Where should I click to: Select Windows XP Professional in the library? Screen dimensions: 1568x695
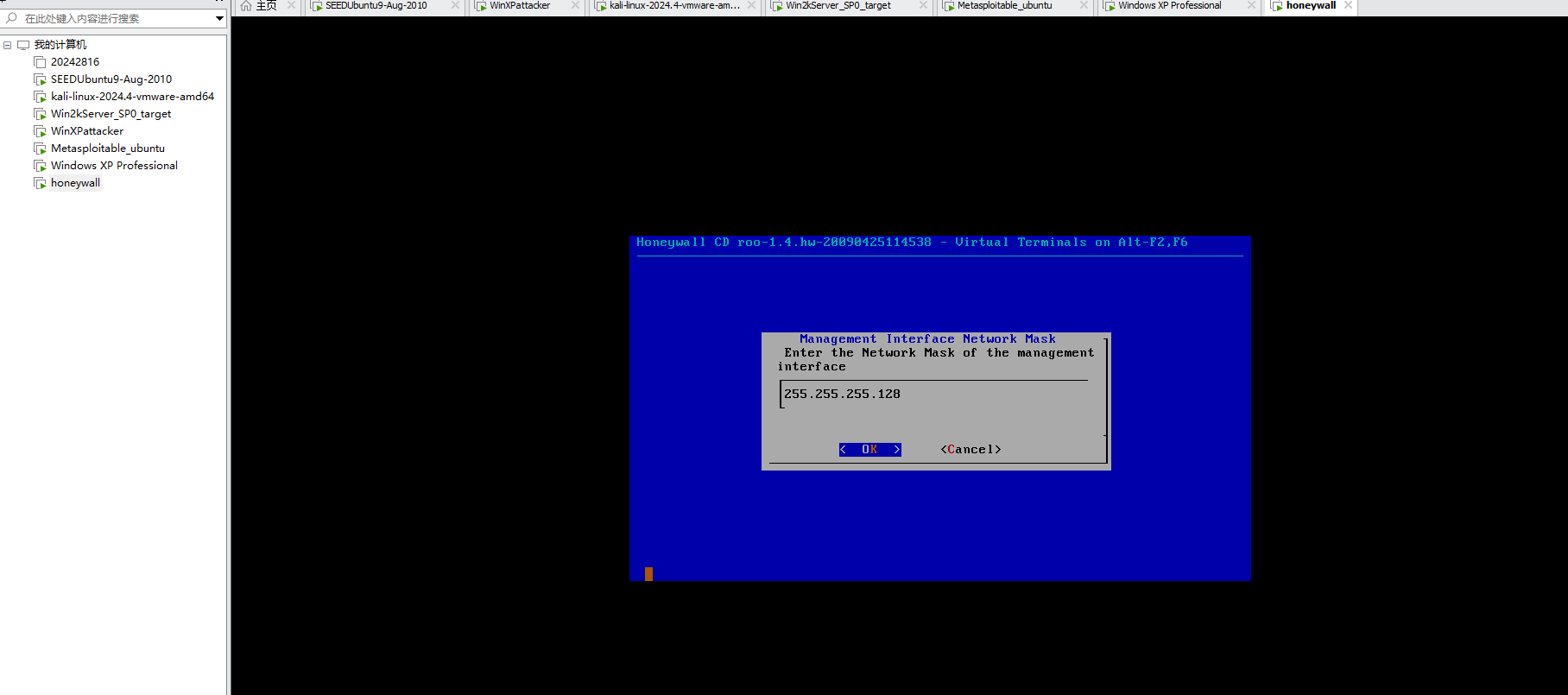coord(114,166)
